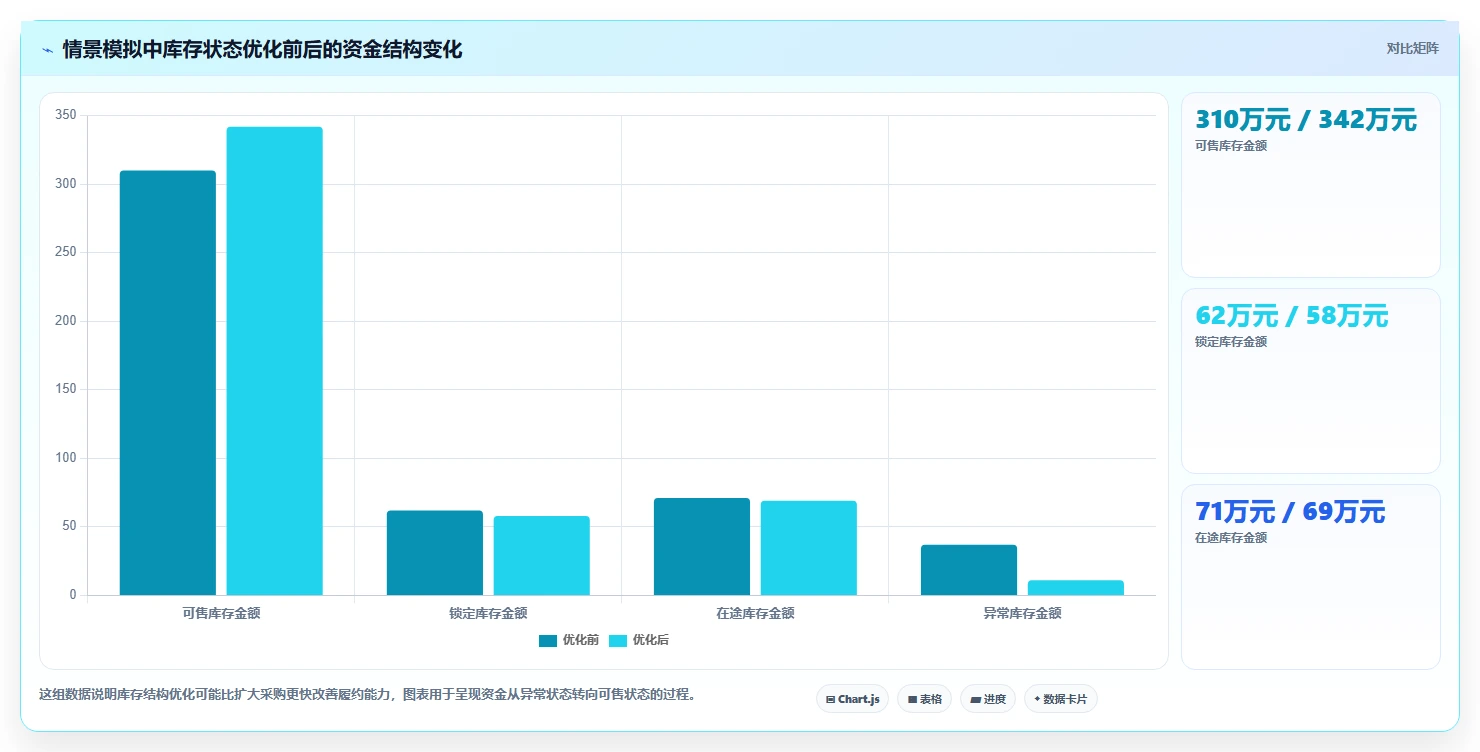Screen dimensions: 1480x752
Task: Click the description text below the chart
Action: (x=367, y=695)
